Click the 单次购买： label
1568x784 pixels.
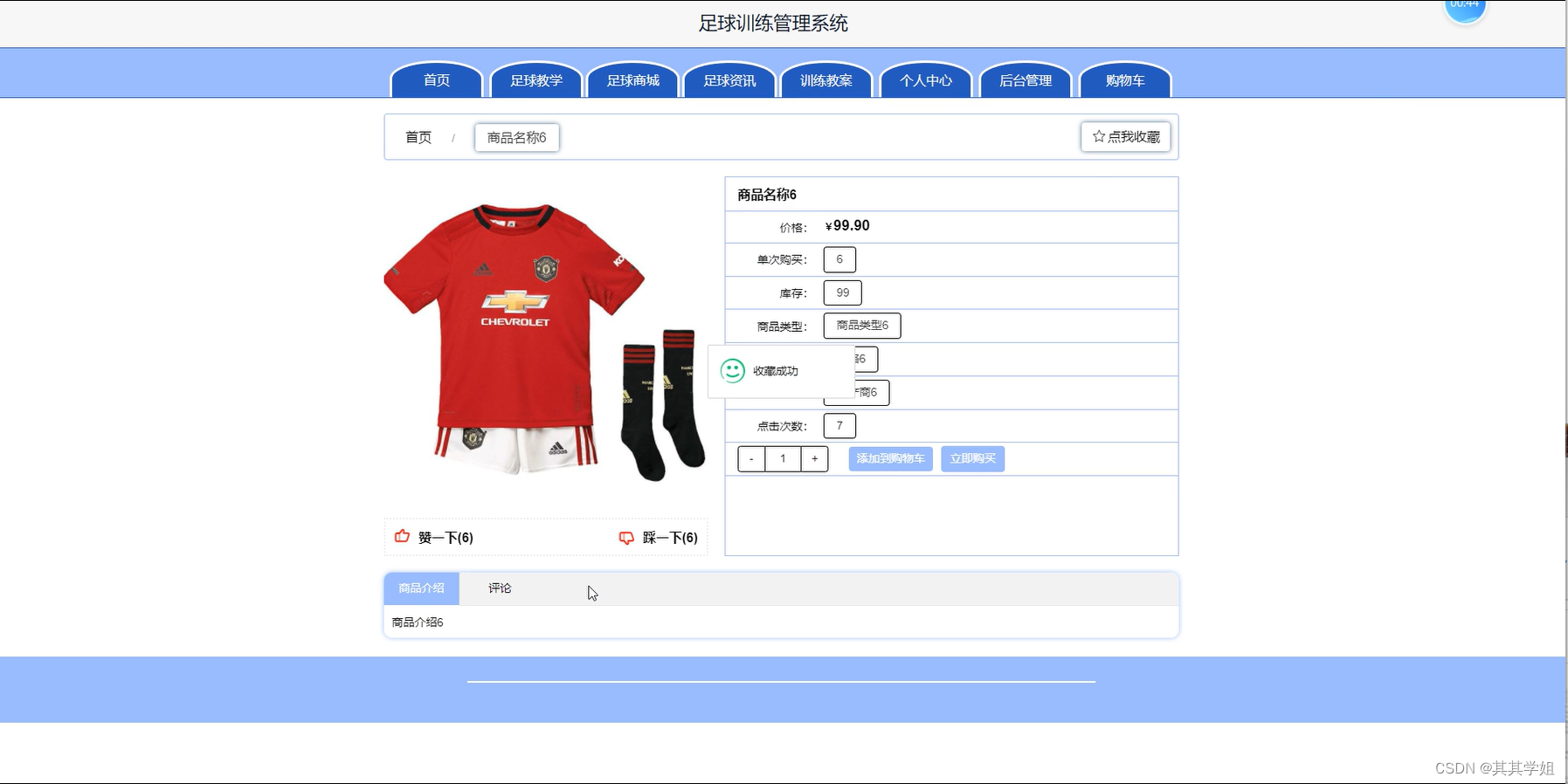point(782,260)
